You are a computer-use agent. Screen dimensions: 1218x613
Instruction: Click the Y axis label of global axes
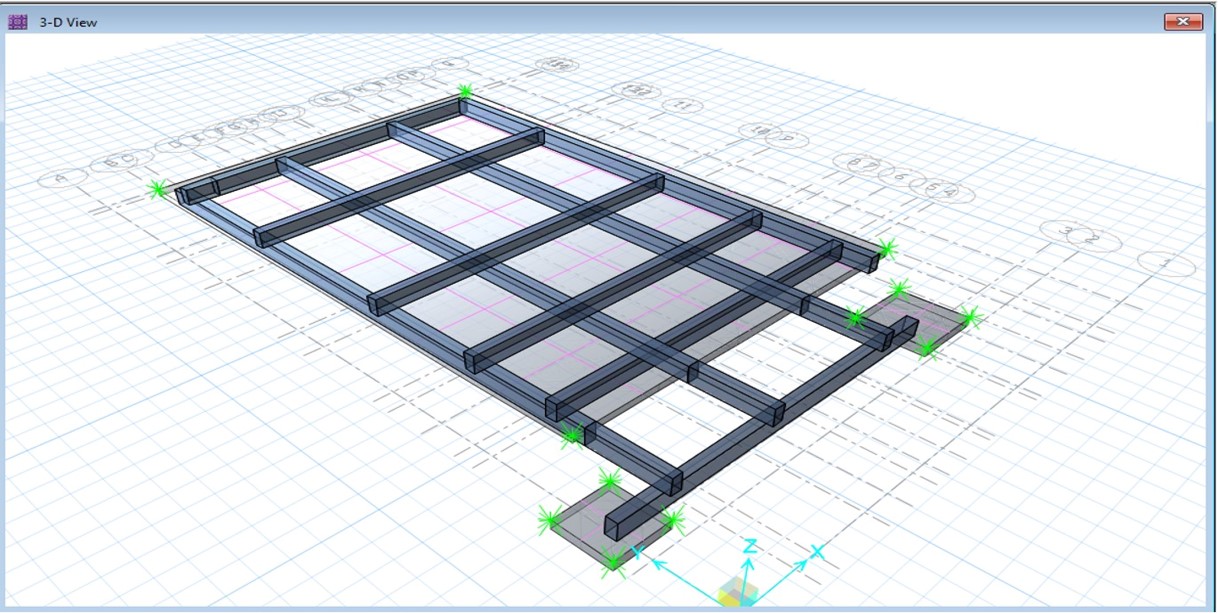pos(636,552)
